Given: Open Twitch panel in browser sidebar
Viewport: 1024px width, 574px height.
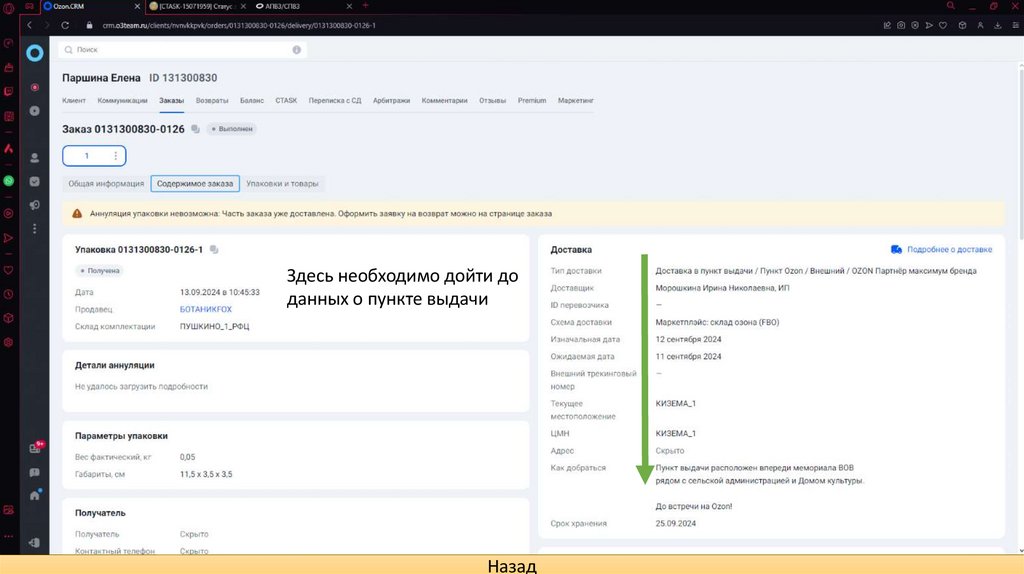Looking at the screenshot, I should click(x=8, y=91).
